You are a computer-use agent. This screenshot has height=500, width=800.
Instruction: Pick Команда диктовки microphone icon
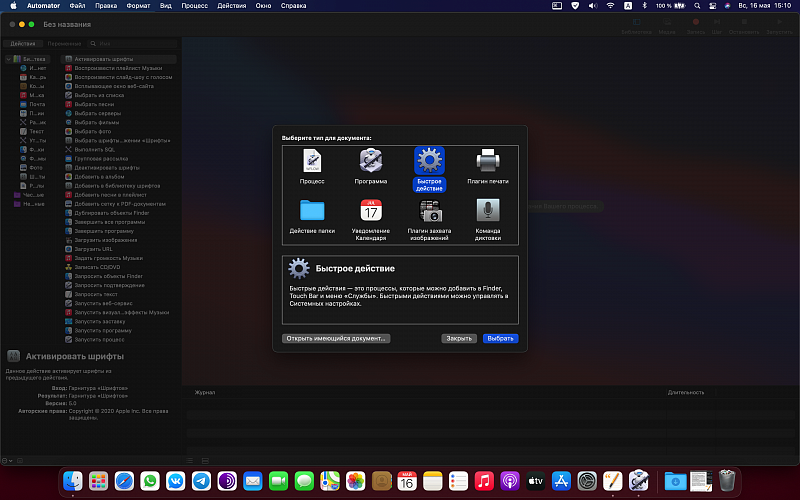coord(488,211)
